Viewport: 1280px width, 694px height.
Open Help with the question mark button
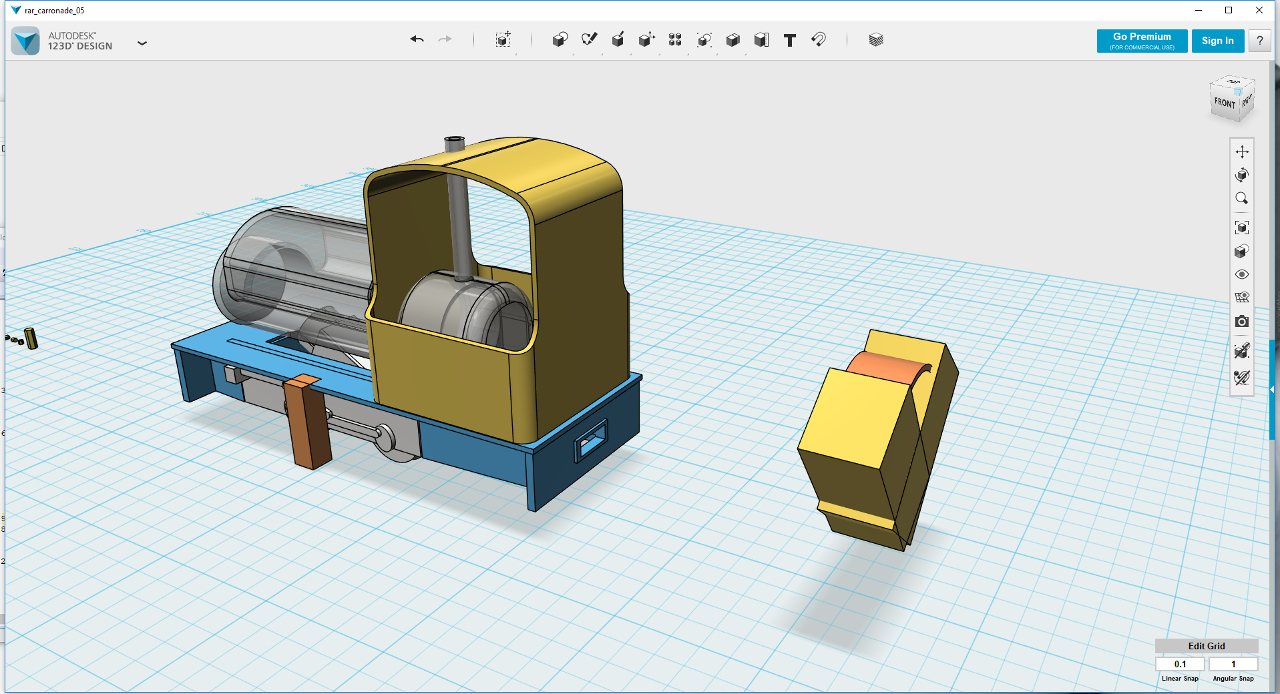pyautogui.click(x=1259, y=41)
